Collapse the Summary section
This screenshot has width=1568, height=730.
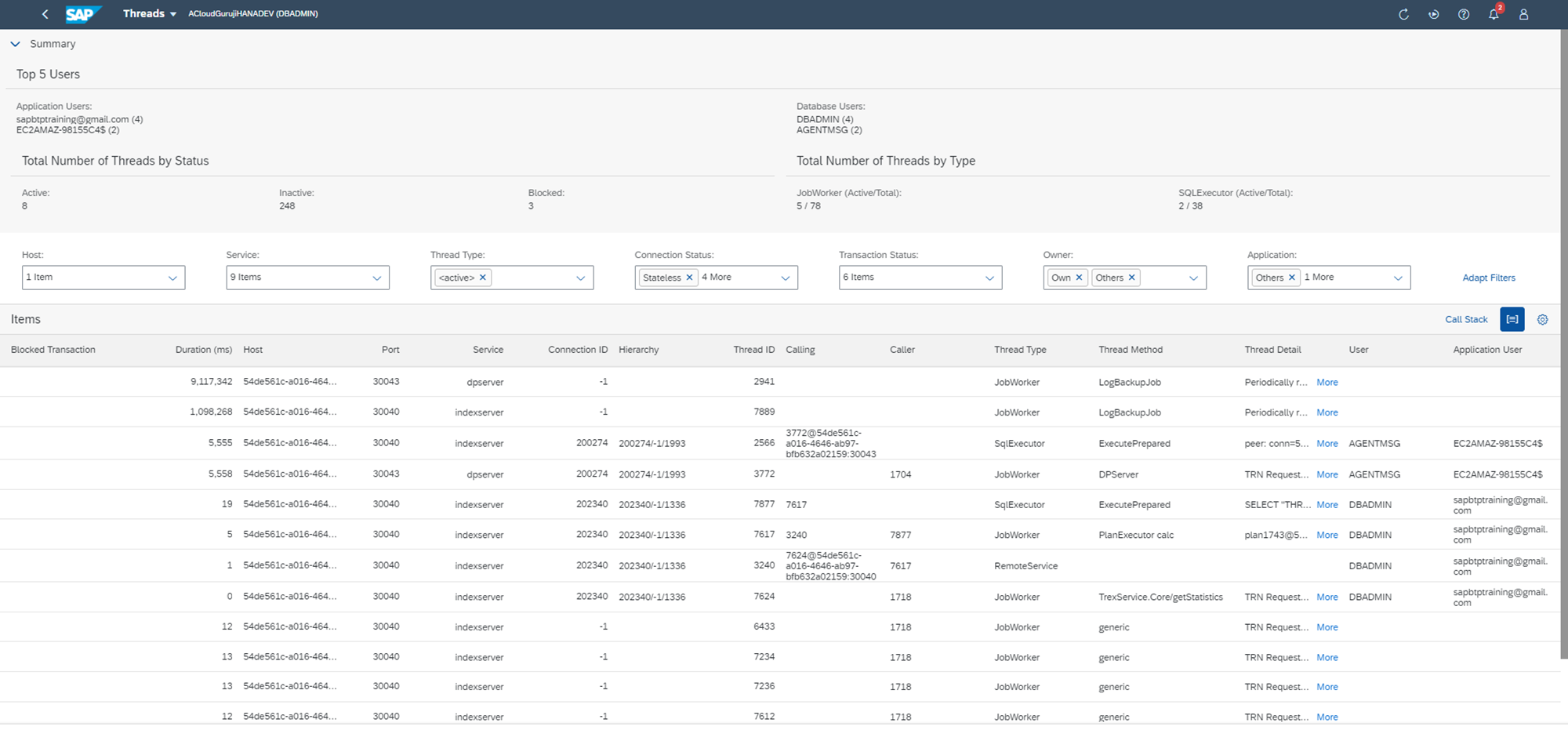click(x=16, y=44)
